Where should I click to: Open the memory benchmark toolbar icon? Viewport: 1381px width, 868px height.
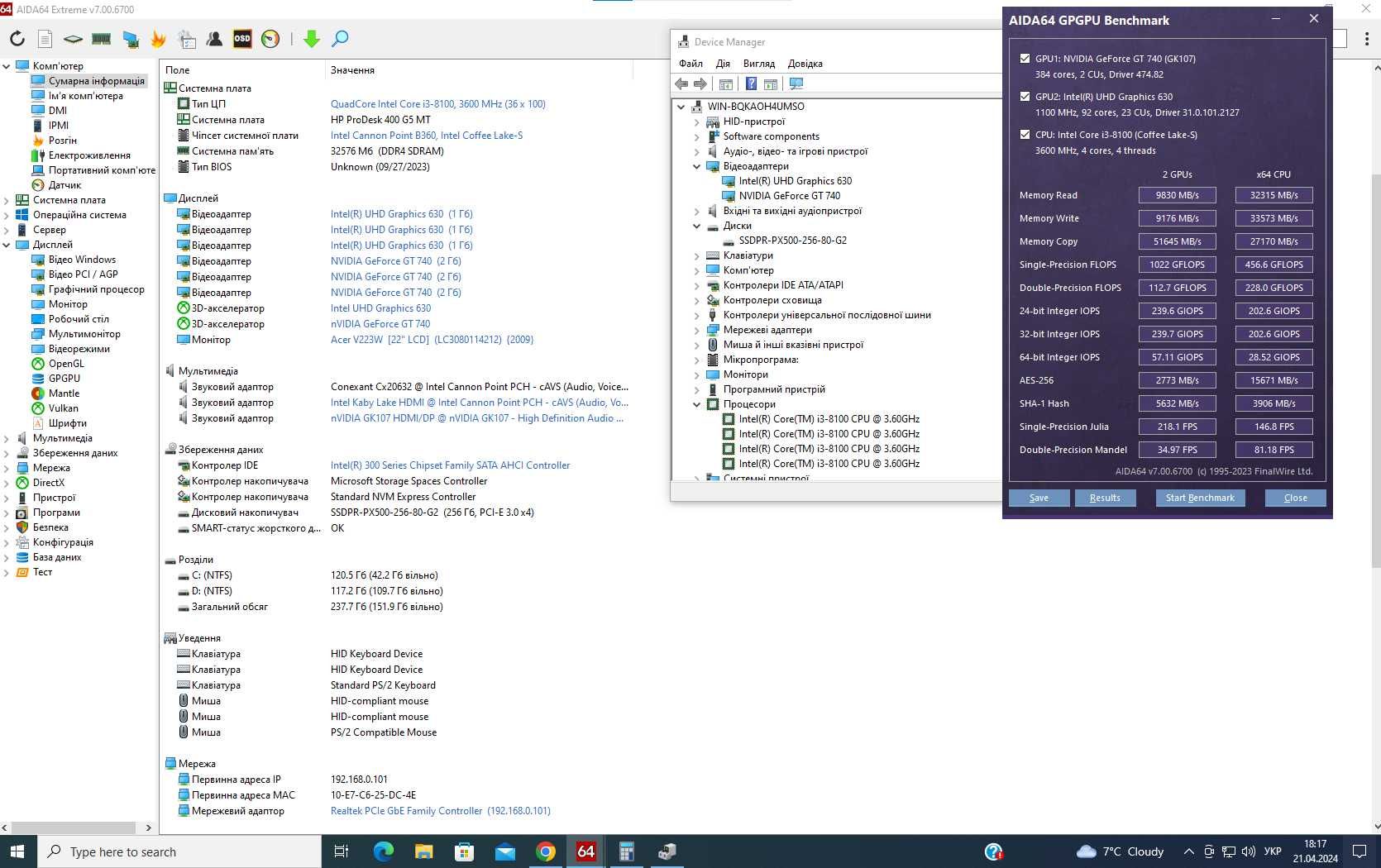[x=101, y=39]
